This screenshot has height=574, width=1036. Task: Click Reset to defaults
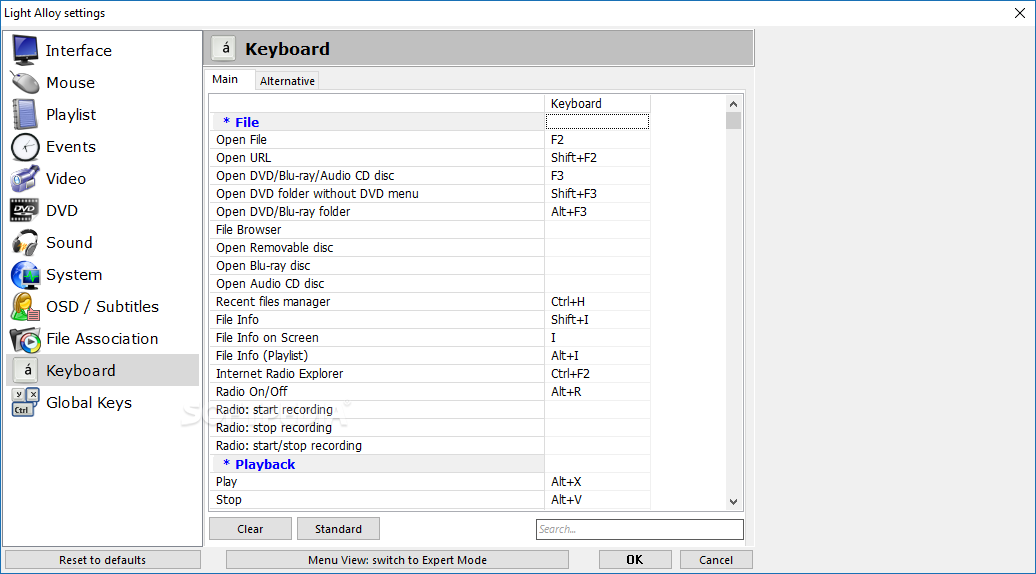coord(102,560)
